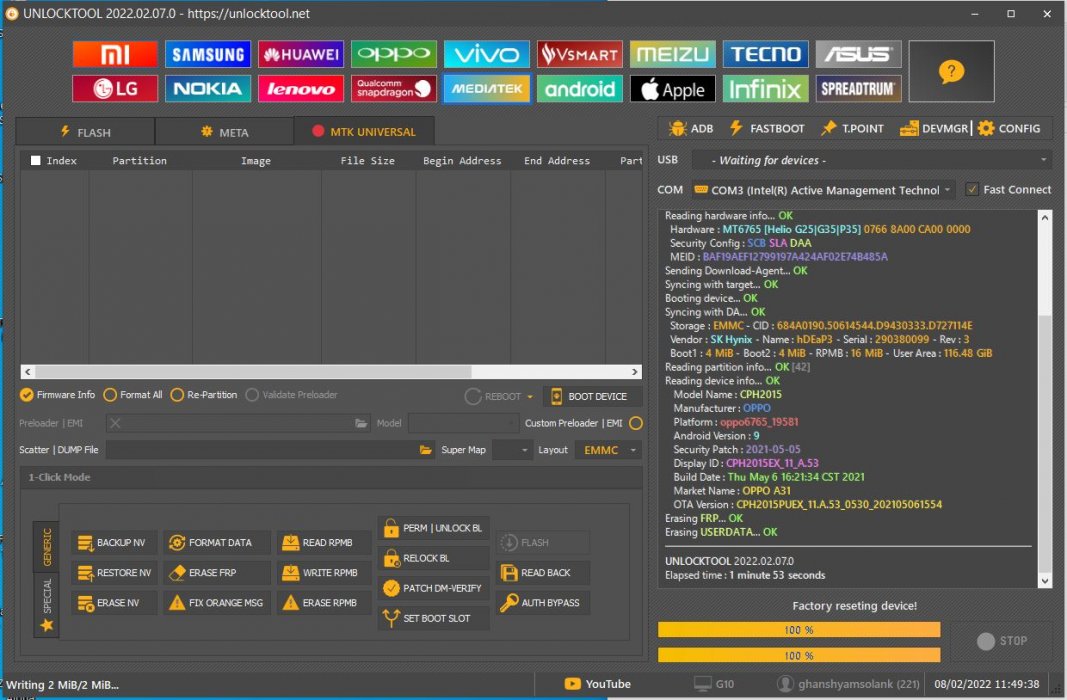Click the BACKUP NV button
1067x700 pixels.
click(x=114, y=543)
